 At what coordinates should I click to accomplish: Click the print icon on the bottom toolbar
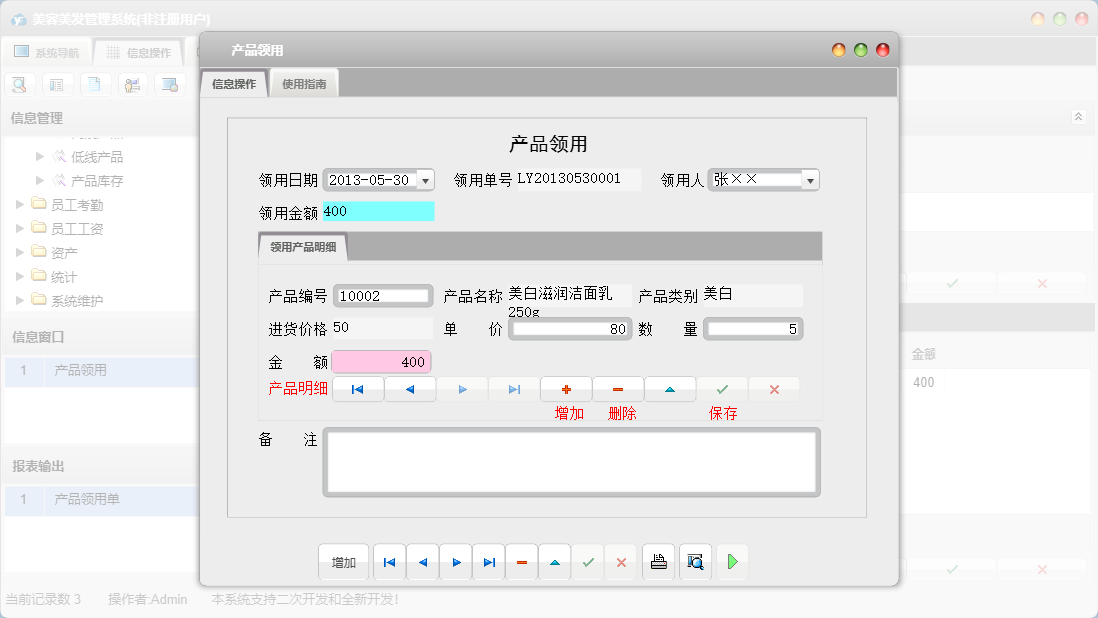(x=658, y=561)
